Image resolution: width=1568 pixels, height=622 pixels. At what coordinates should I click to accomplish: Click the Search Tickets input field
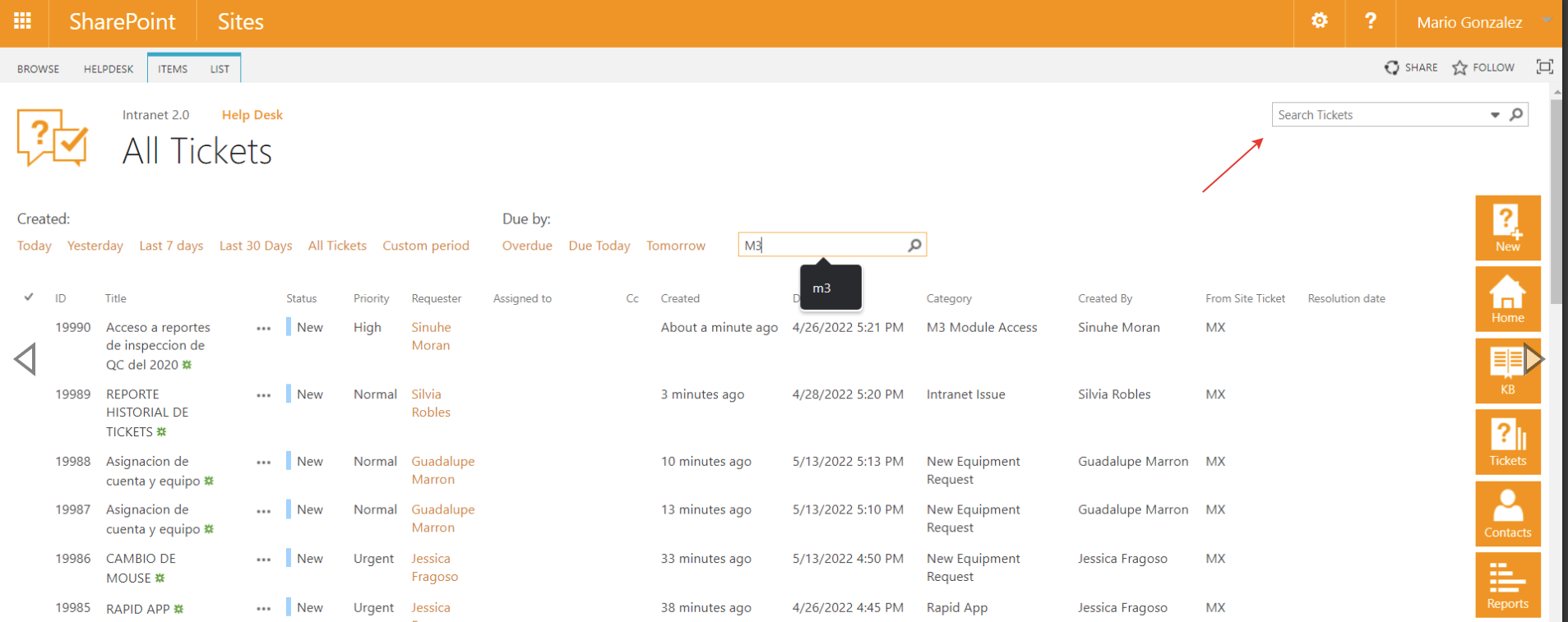[1379, 115]
